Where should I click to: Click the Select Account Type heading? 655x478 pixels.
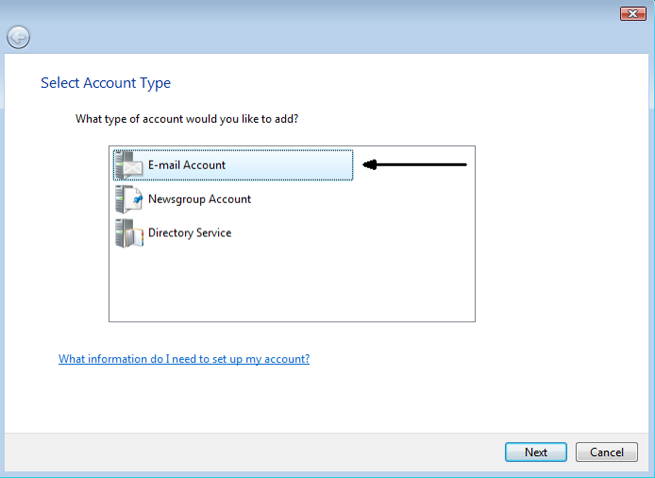point(105,83)
